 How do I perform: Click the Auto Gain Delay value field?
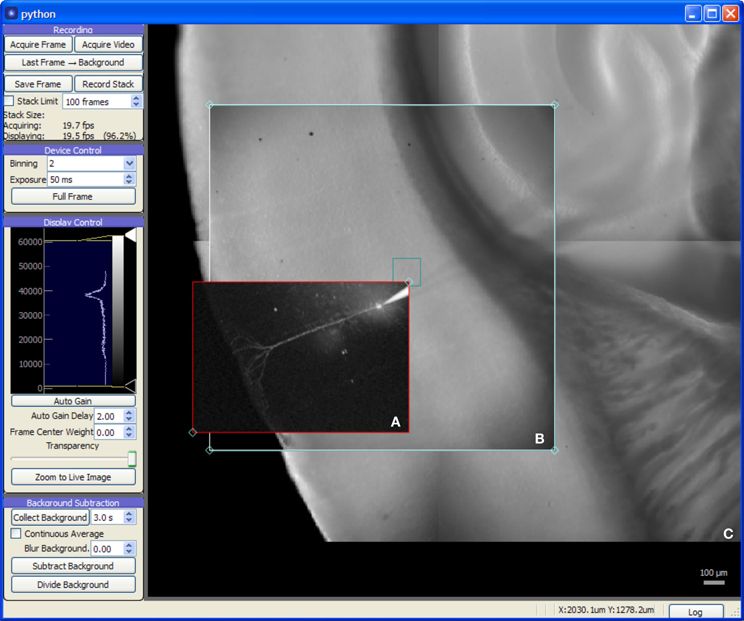[x=109, y=416]
